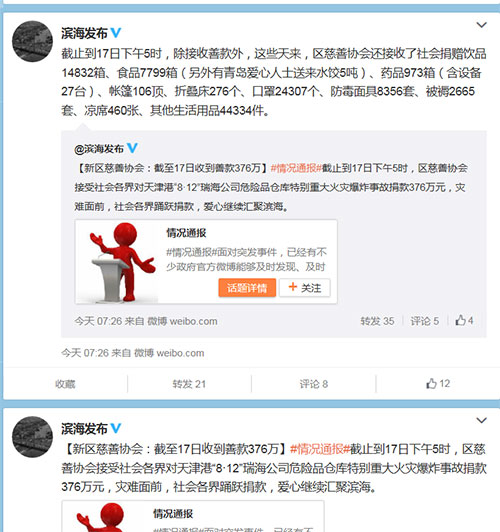Click the #情况通报# hashtag in second post
This screenshot has width=500, height=532.
(x=320, y=449)
